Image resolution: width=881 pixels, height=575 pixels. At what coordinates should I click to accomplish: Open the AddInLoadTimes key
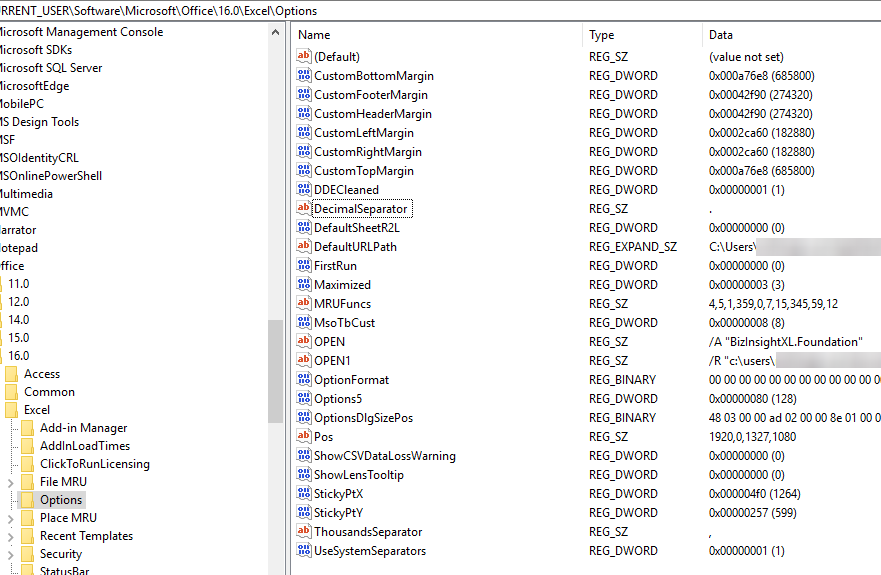click(x=85, y=446)
